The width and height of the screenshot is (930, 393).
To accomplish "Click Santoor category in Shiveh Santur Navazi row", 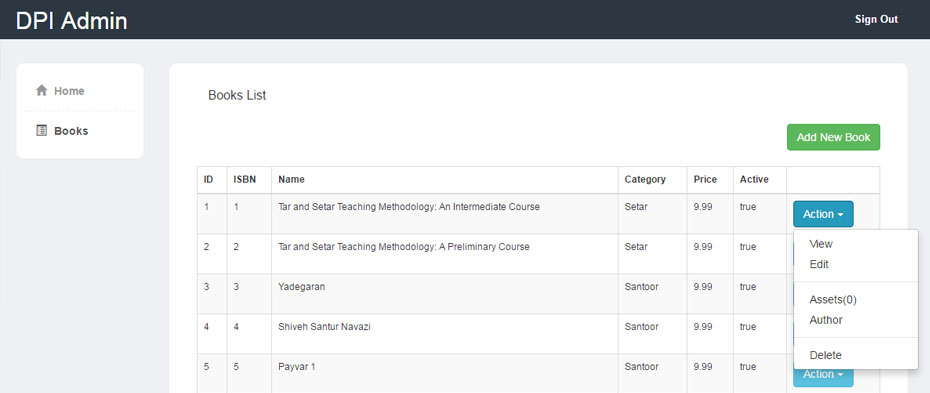I will (x=641, y=327).
